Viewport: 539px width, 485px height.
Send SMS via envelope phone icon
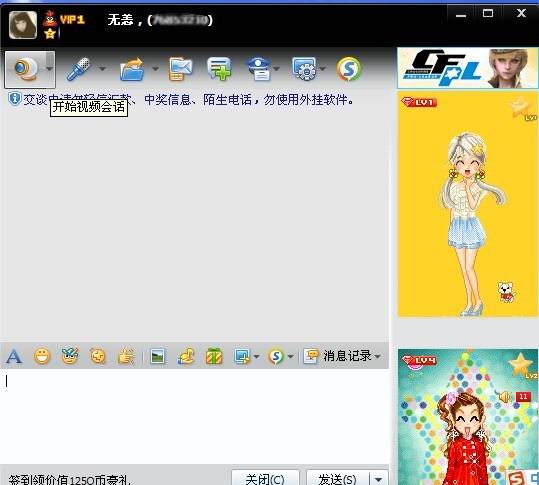pyautogui.click(x=180, y=69)
